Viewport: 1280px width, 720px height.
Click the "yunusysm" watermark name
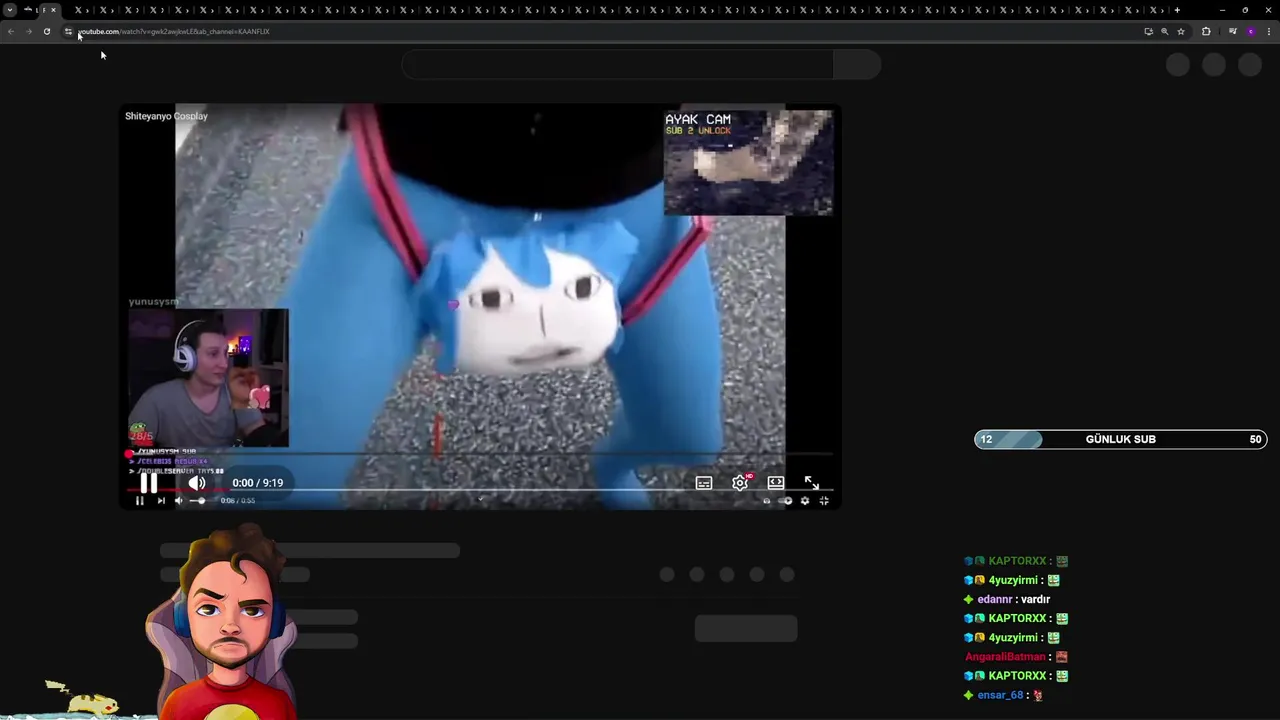point(153,302)
